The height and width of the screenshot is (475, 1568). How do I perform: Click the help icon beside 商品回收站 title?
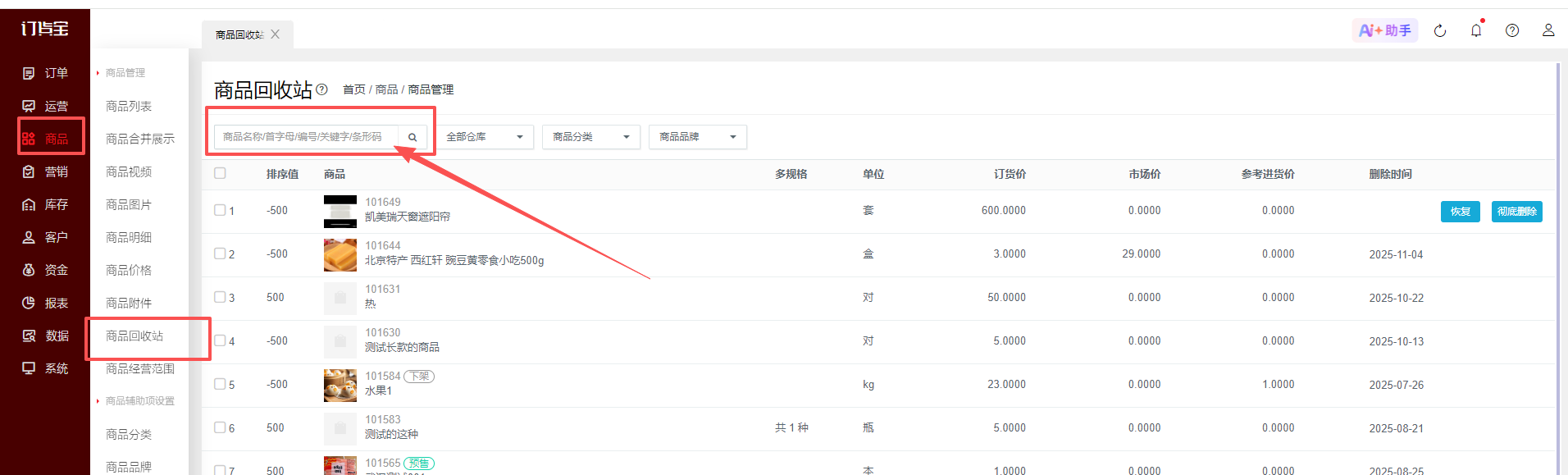coord(321,89)
